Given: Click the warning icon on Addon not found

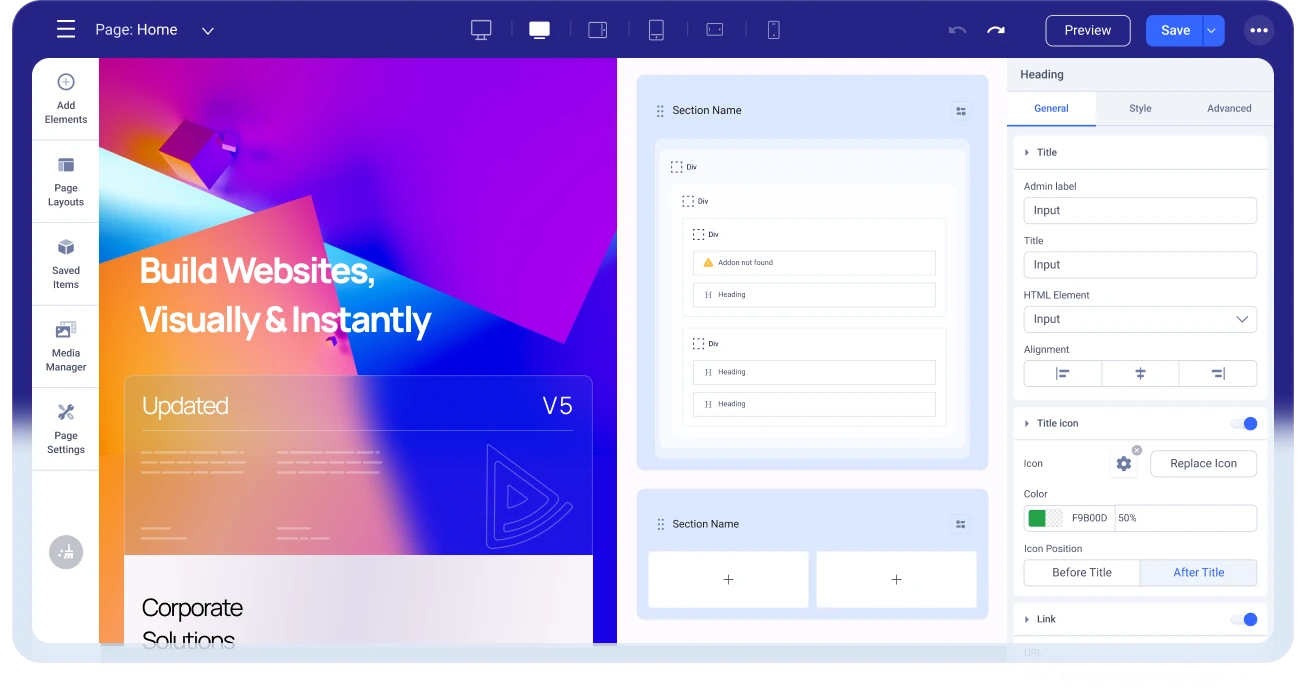Looking at the screenshot, I should 708,263.
